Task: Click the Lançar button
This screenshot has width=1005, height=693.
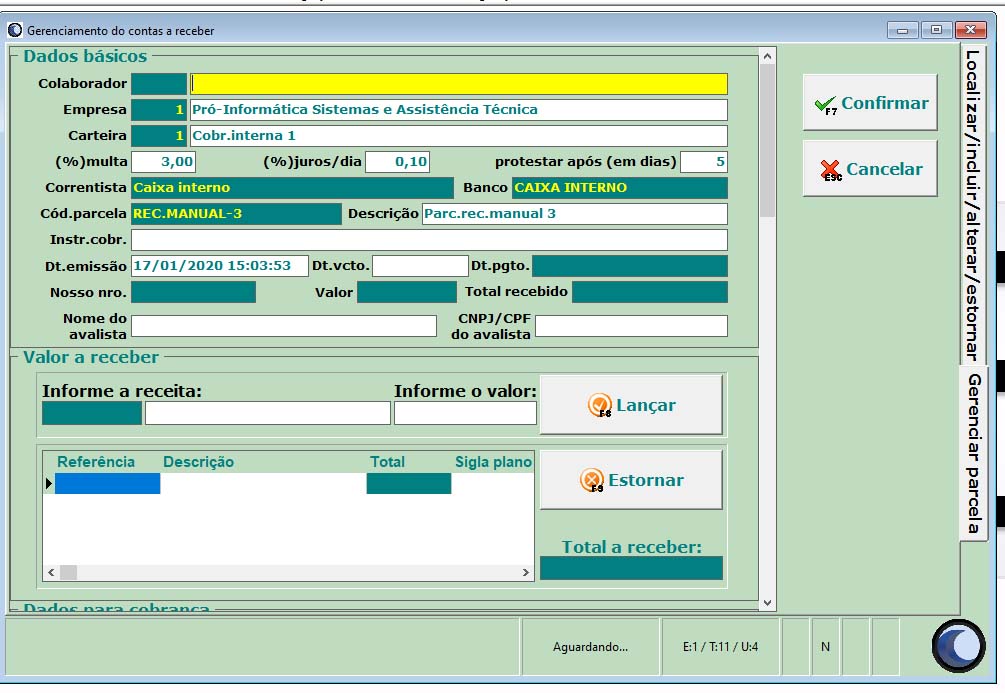Action: (x=631, y=405)
